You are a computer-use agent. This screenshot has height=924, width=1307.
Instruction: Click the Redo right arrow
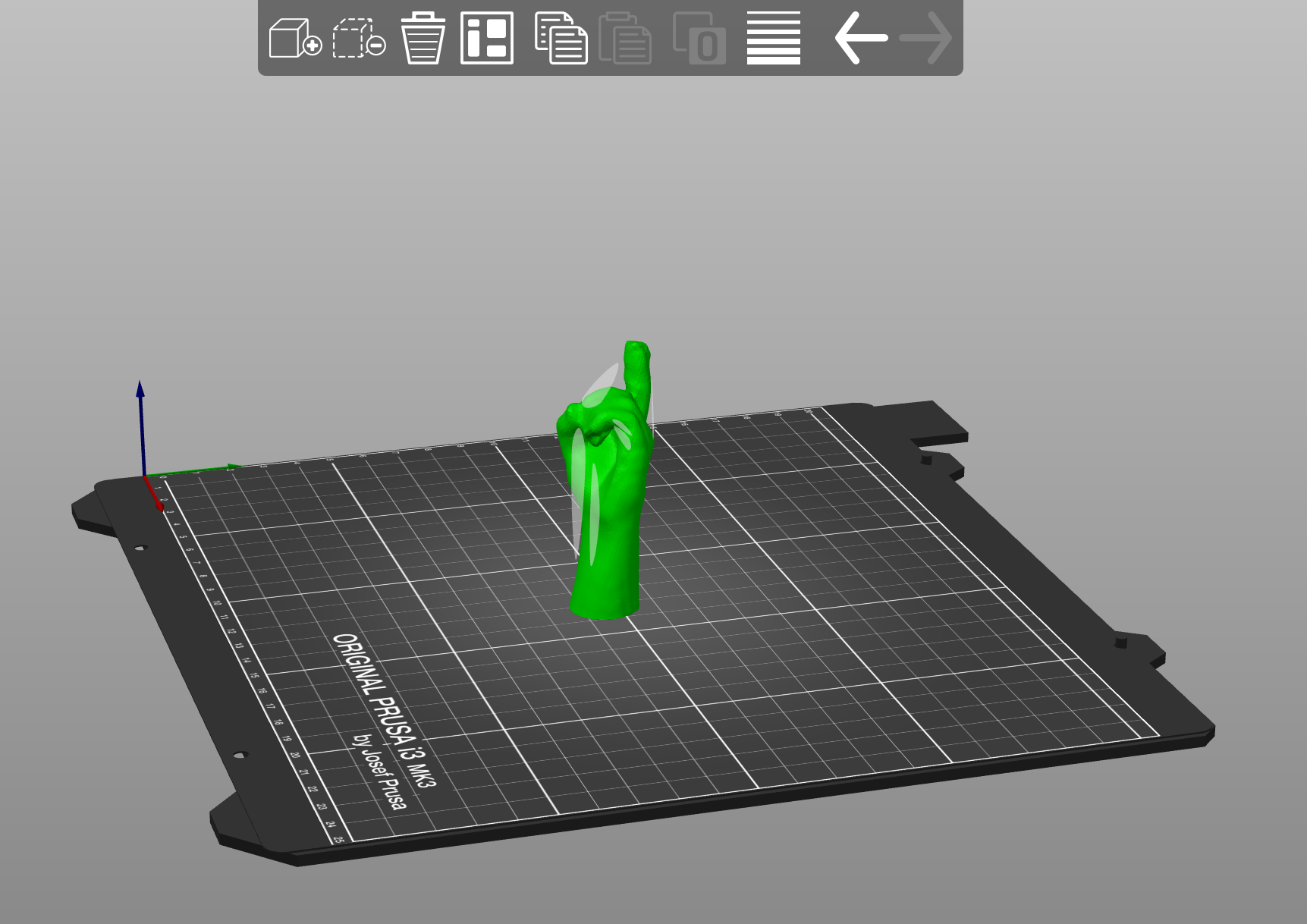925,37
